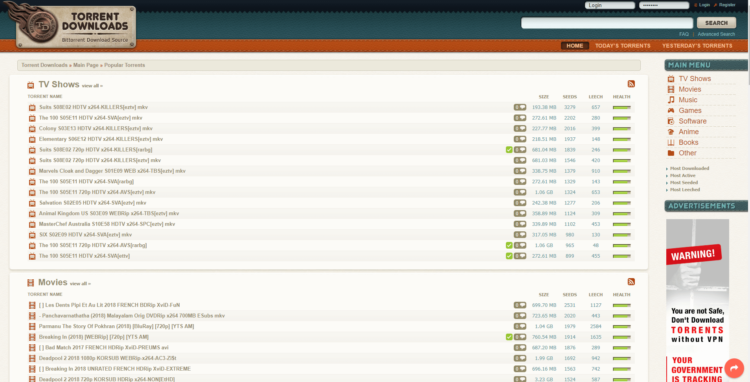Screen dimensions: 750x382
Task: Focus the password field
Action: coord(664,5)
